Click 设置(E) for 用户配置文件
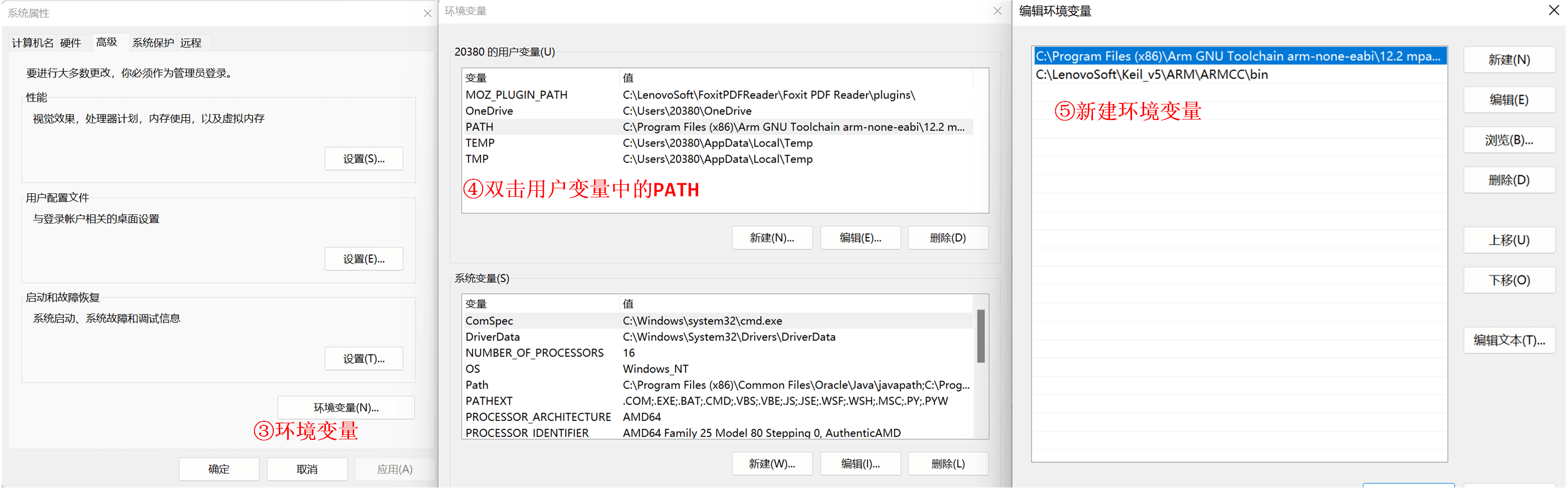The height and width of the screenshot is (488, 1568). 364,259
